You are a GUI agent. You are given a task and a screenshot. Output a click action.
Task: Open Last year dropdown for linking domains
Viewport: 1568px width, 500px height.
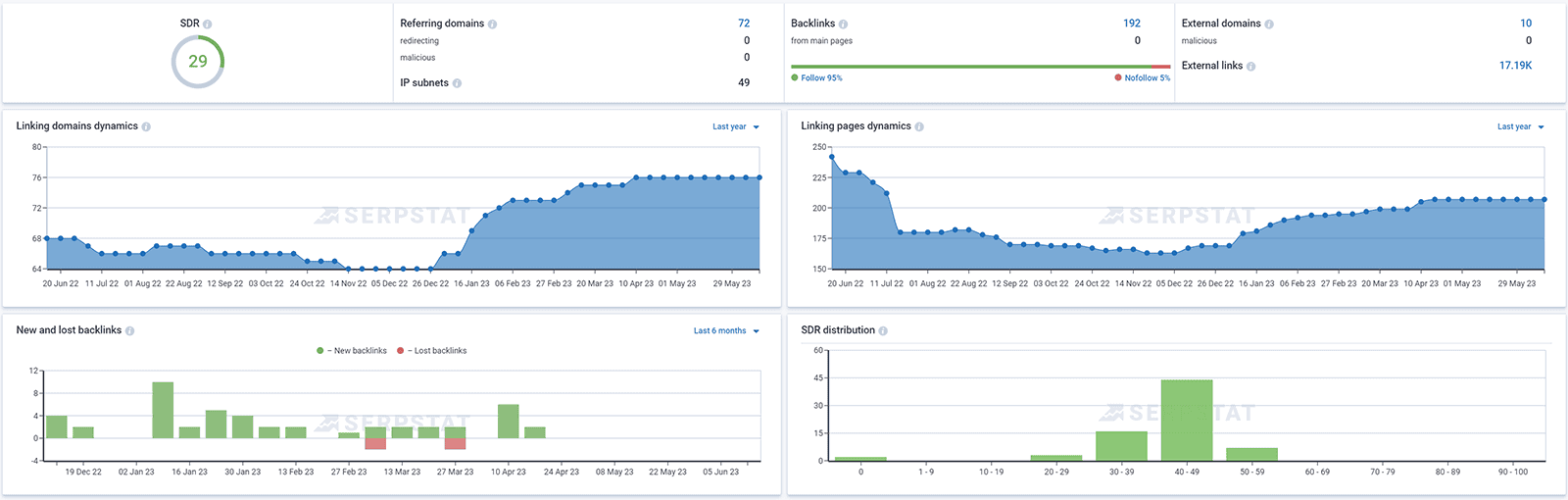[x=736, y=126]
